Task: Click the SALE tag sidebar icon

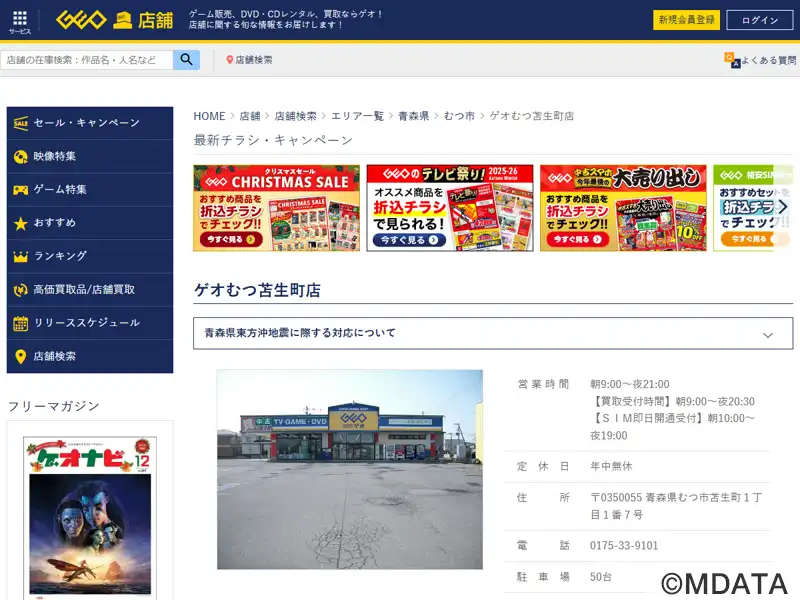Action: coord(20,123)
